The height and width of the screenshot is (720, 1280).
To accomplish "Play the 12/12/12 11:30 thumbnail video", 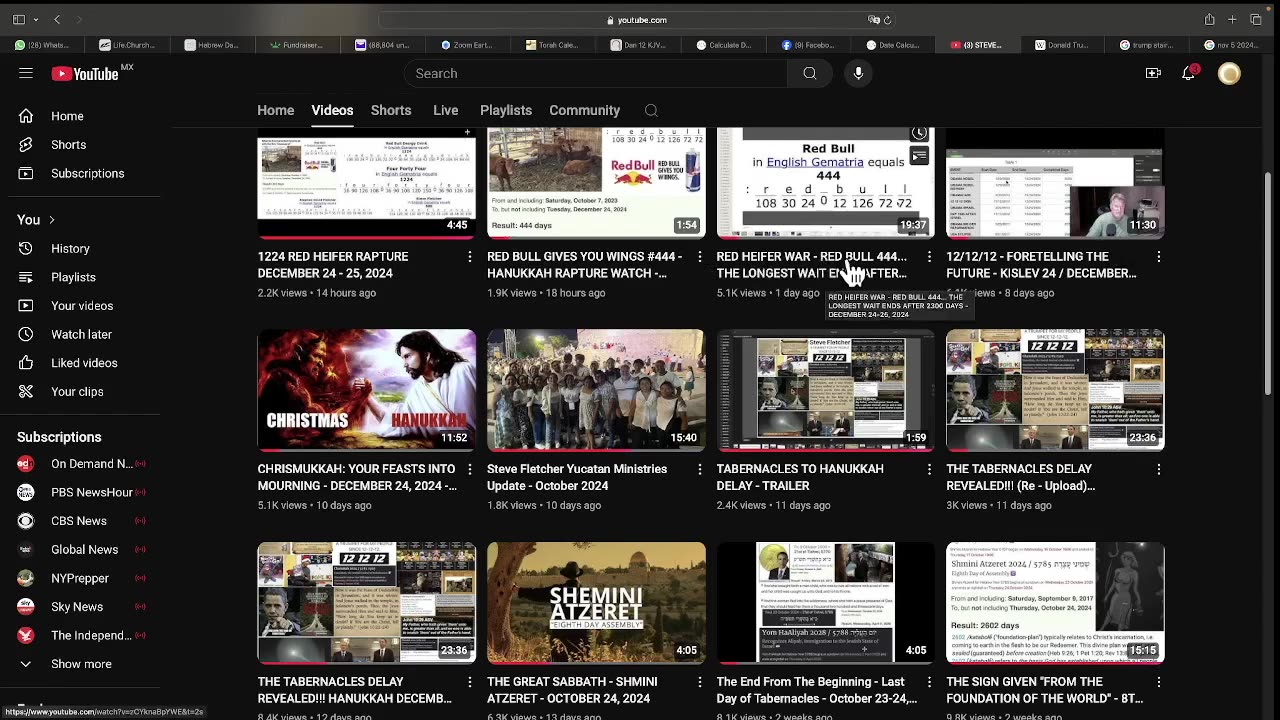I will pyautogui.click(x=1055, y=182).
